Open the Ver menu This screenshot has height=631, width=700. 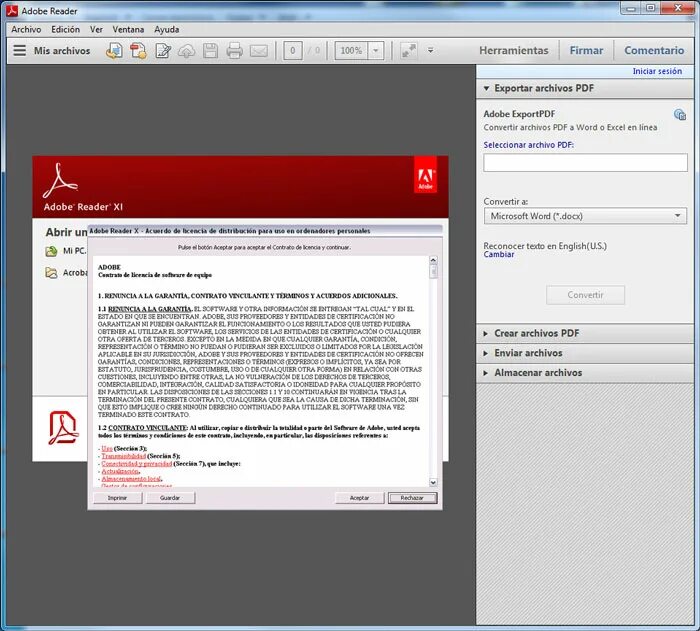click(x=96, y=29)
